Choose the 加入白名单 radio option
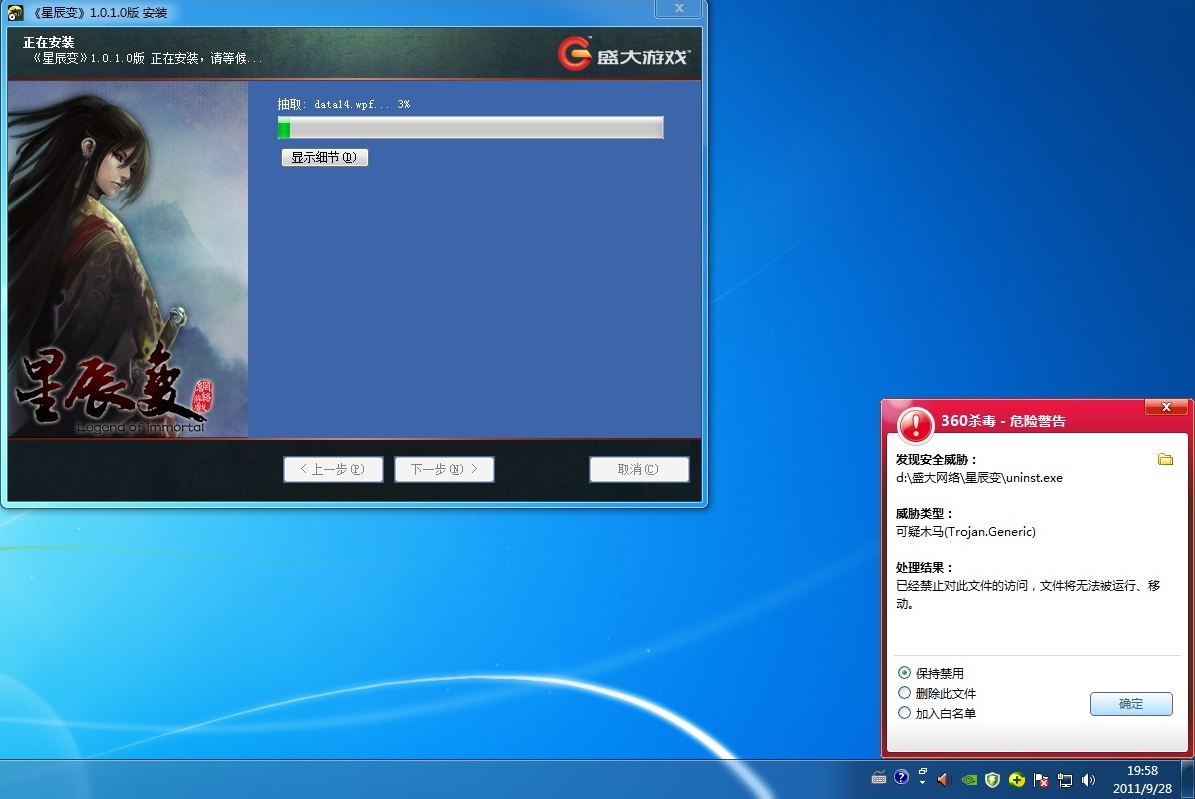Screen dimensions: 1195x799 click(x=904, y=713)
